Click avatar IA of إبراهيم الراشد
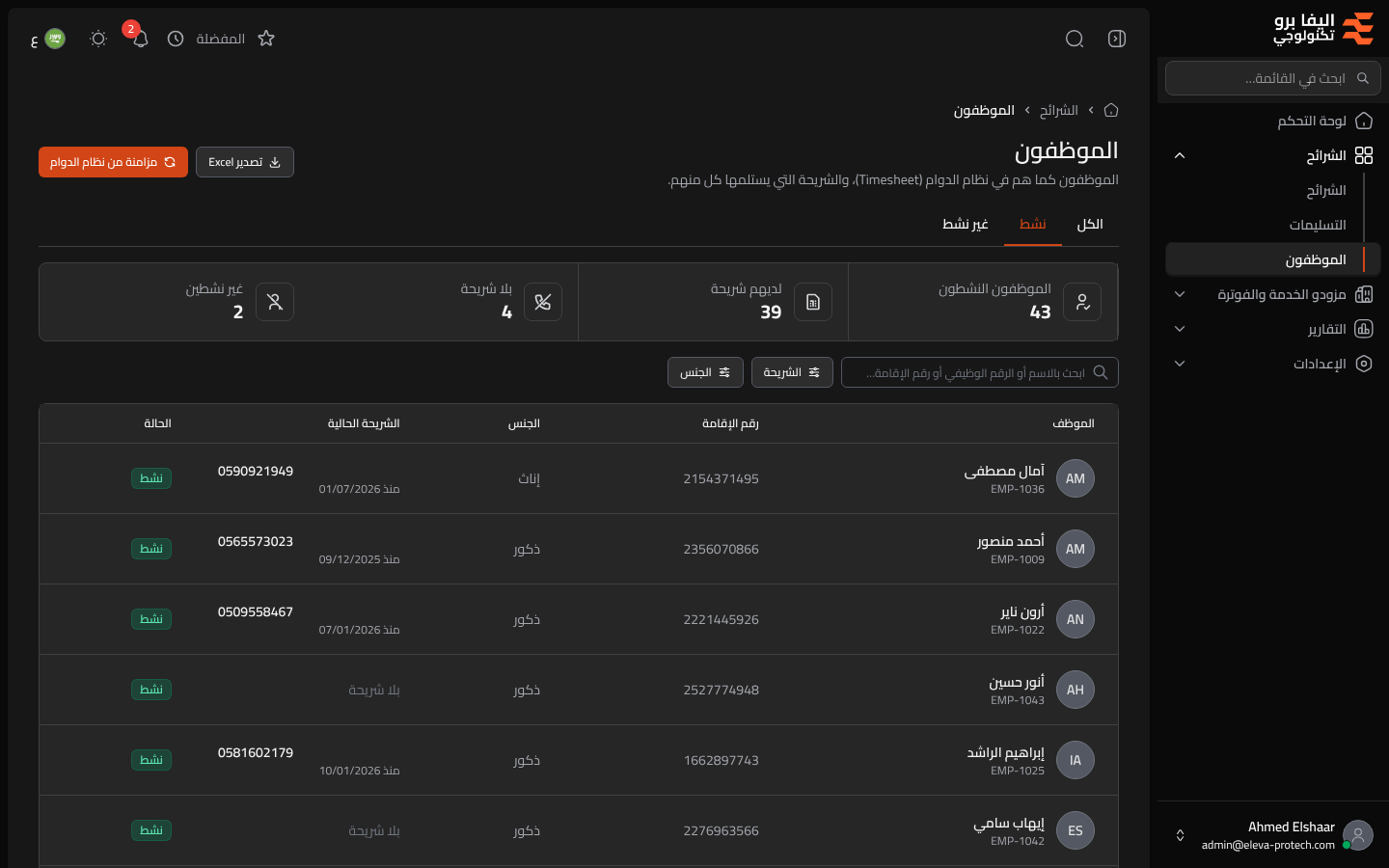The width and height of the screenshot is (1389, 868). (x=1076, y=760)
